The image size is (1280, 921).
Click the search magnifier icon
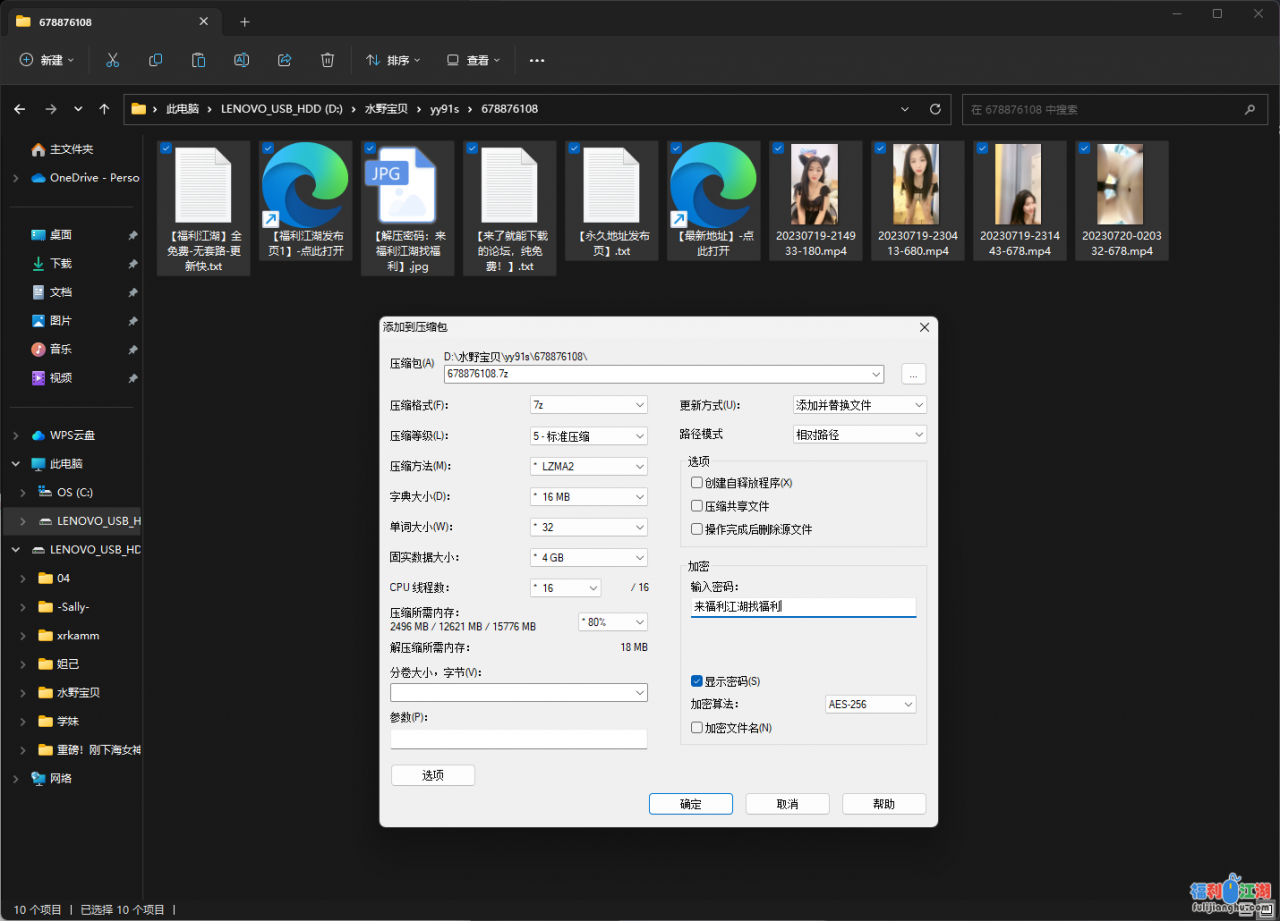[1249, 109]
